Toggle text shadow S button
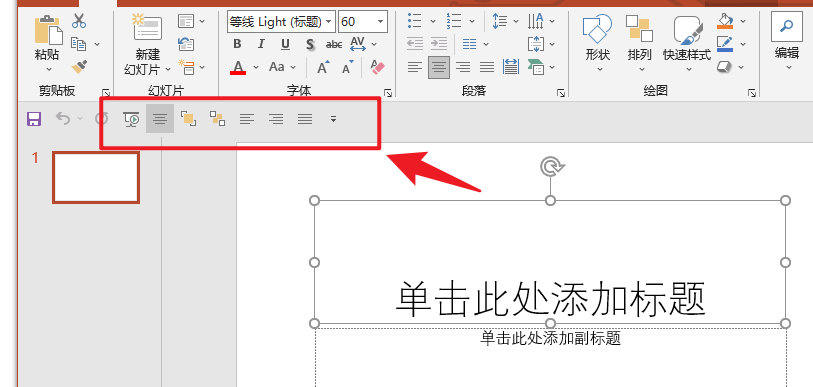The height and width of the screenshot is (387, 813). pyautogui.click(x=310, y=44)
